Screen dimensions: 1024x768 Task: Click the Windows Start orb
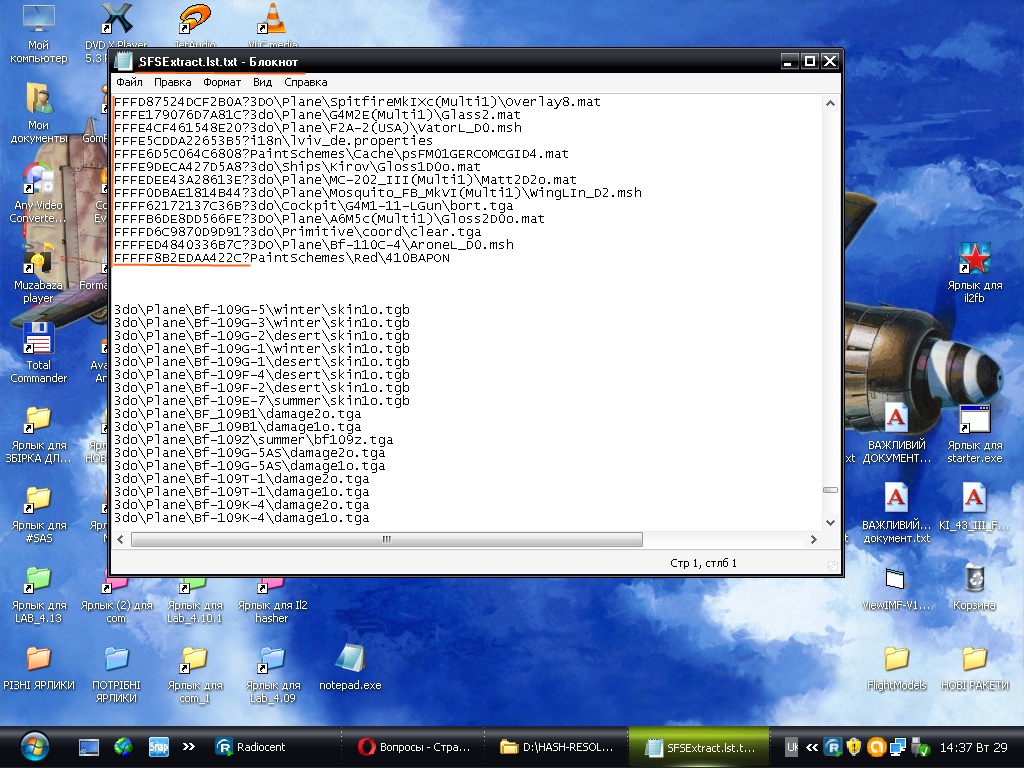[x=35, y=747]
